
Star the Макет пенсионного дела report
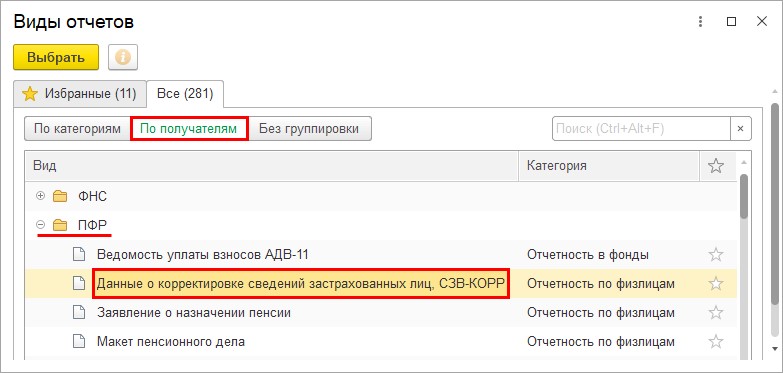(716, 342)
